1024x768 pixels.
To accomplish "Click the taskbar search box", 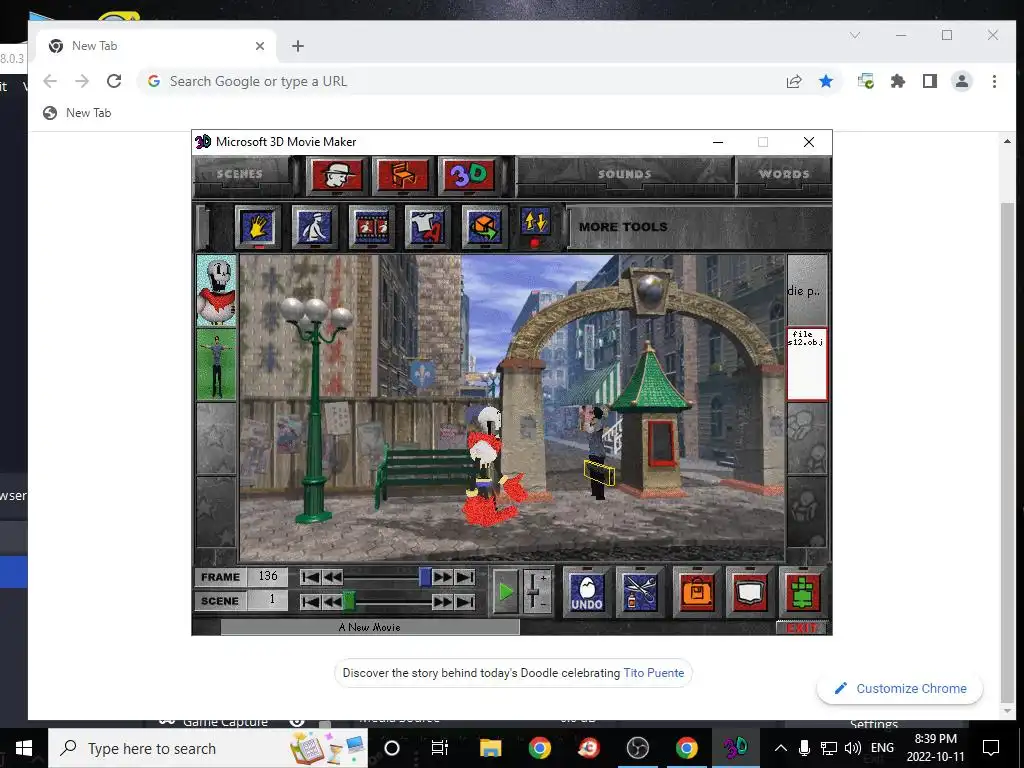I will pyautogui.click(x=208, y=748).
